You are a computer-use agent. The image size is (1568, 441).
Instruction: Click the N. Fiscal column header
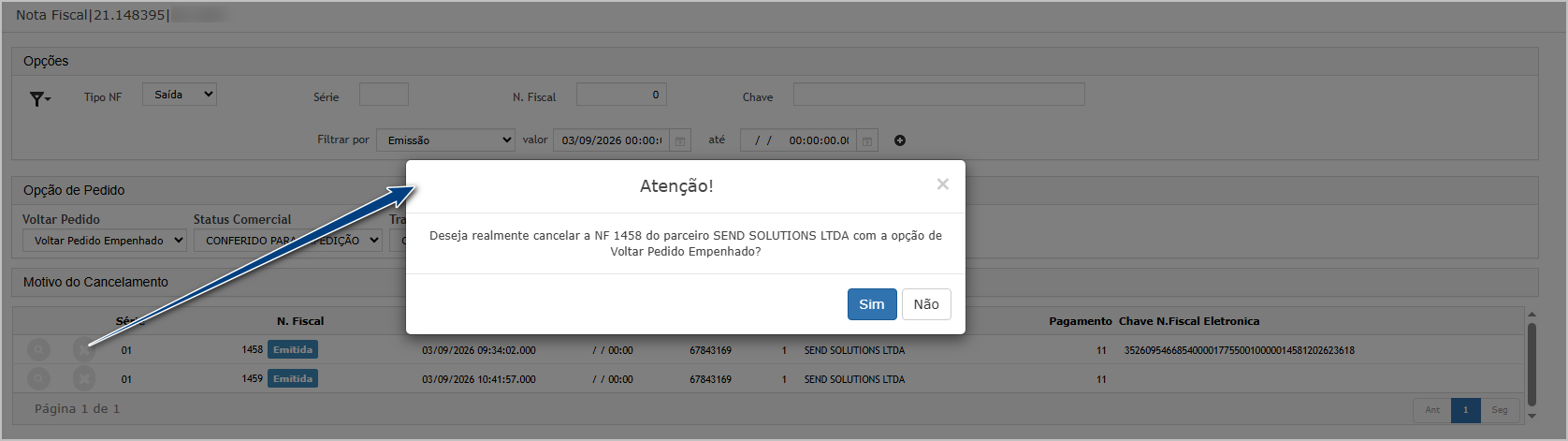pos(300,321)
